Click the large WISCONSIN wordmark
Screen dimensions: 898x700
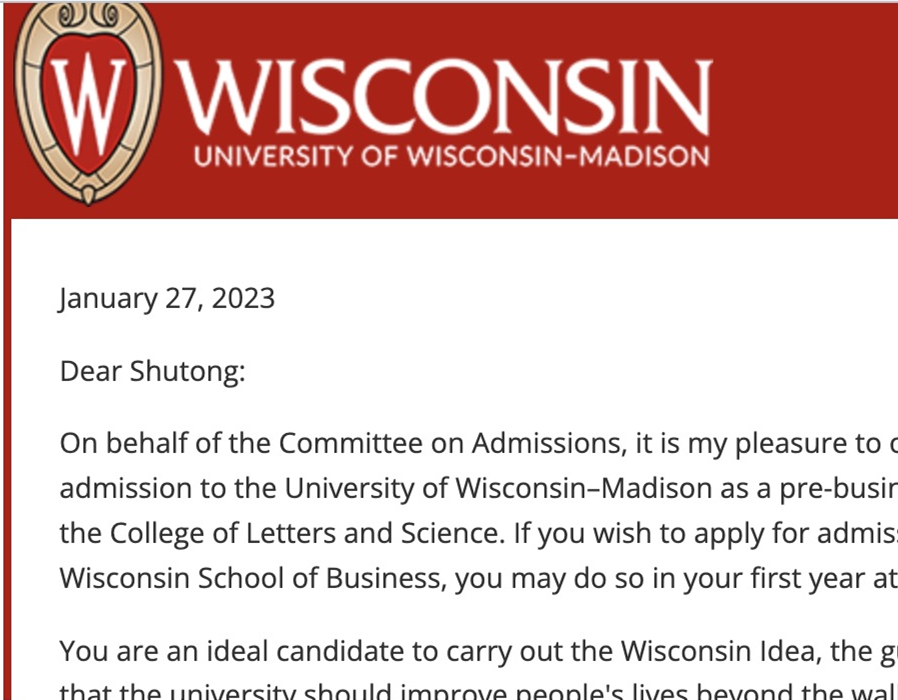(443, 97)
